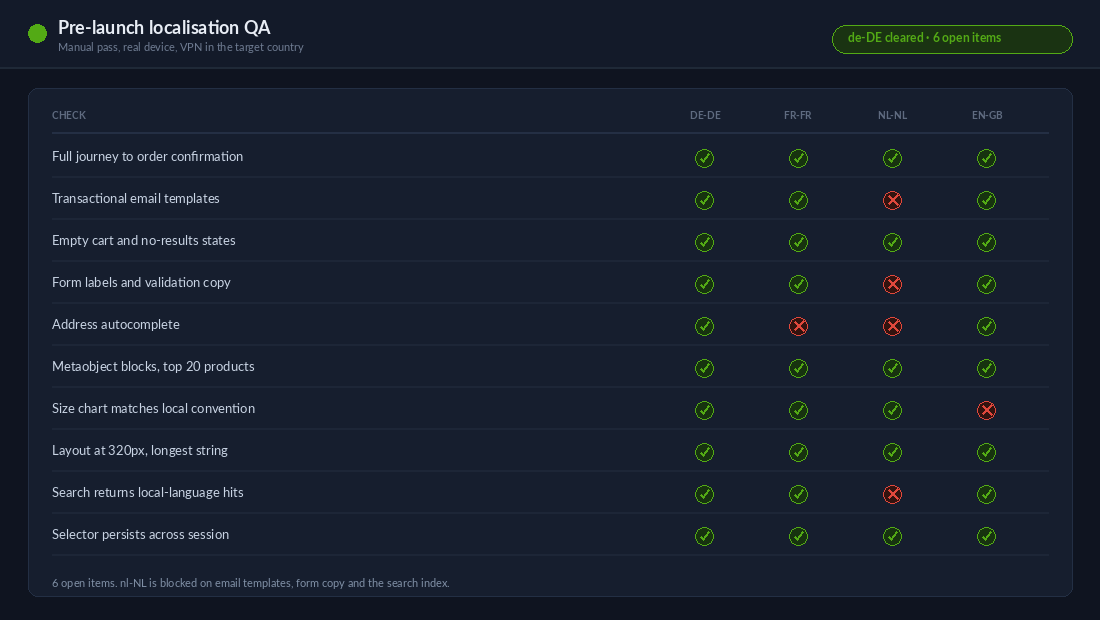Image resolution: width=1100 pixels, height=620 pixels.
Task: Click the fail icon for Search returns NL-NL
Action: pos(892,495)
